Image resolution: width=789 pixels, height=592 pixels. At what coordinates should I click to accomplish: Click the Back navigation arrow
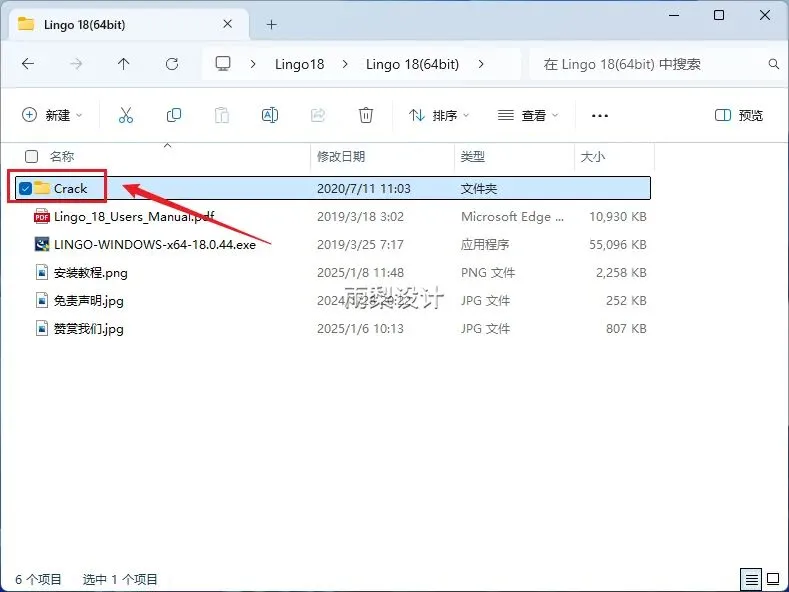(28, 64)
